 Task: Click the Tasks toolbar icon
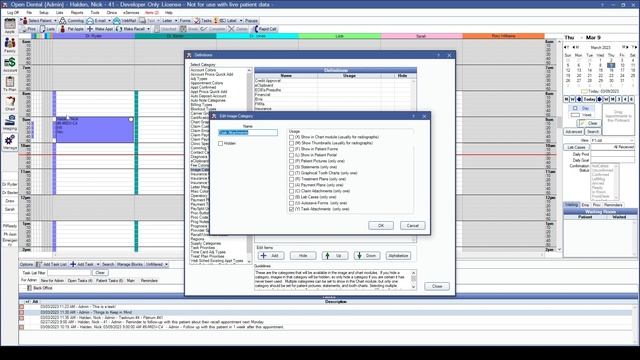(x=197, y=20)
